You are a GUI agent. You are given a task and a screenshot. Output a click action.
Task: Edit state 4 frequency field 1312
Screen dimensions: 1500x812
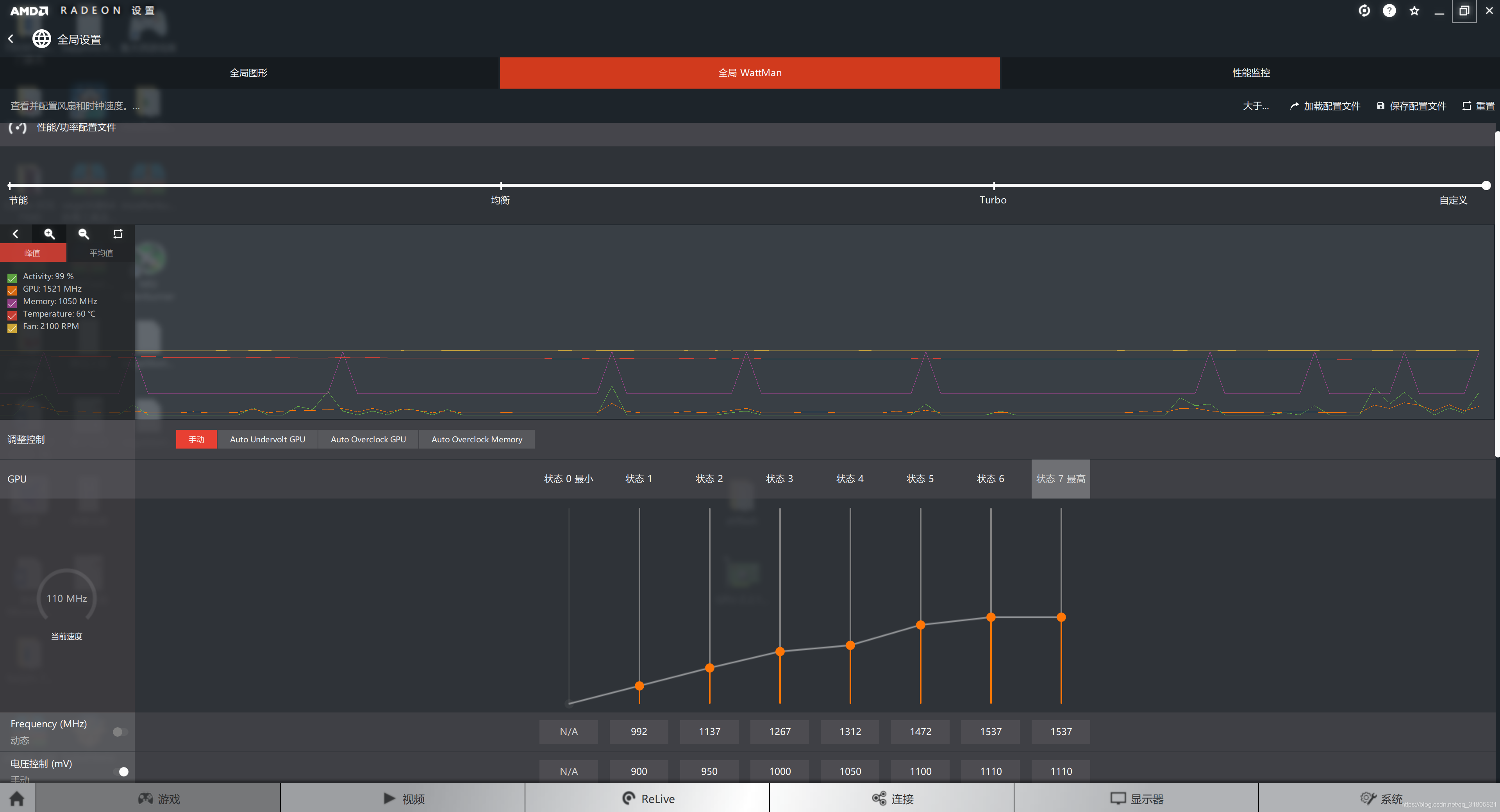coord(850,732)
